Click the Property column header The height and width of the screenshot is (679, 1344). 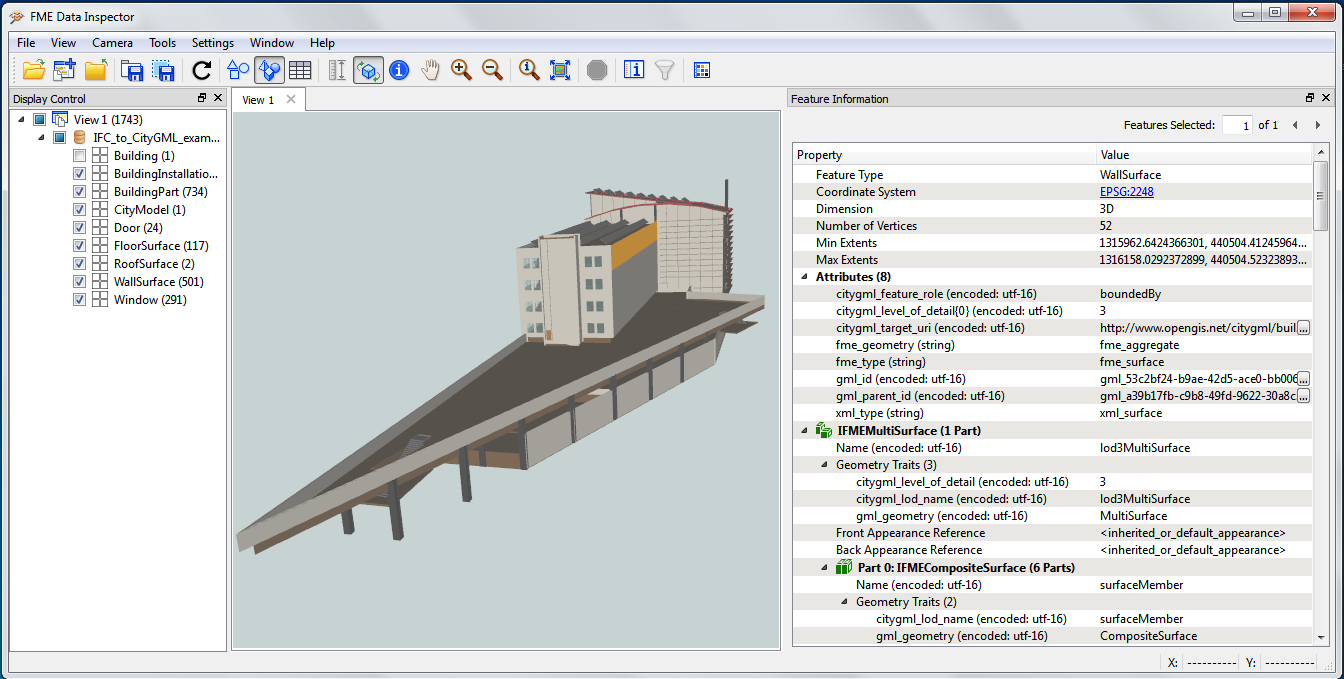coord(944,155)
